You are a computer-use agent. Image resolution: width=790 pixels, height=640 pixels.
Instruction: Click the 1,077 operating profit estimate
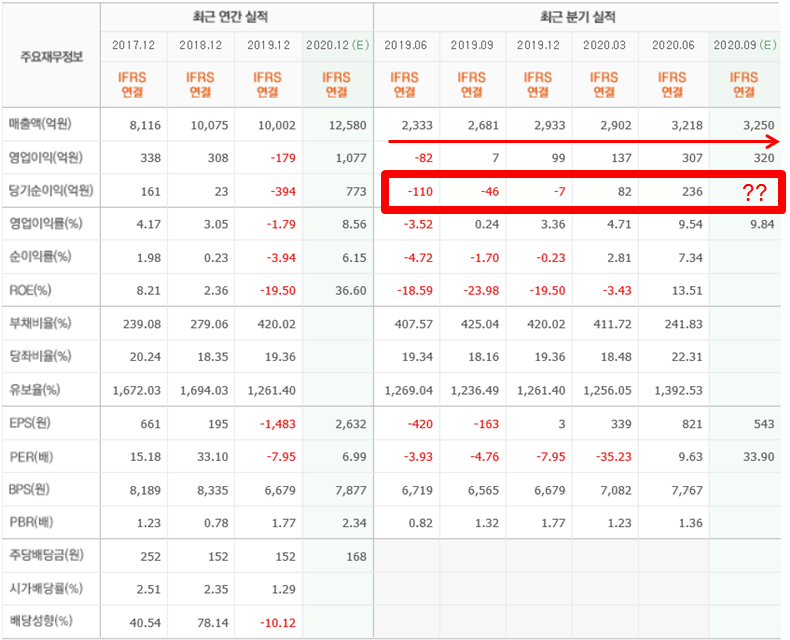click(351, 158)
